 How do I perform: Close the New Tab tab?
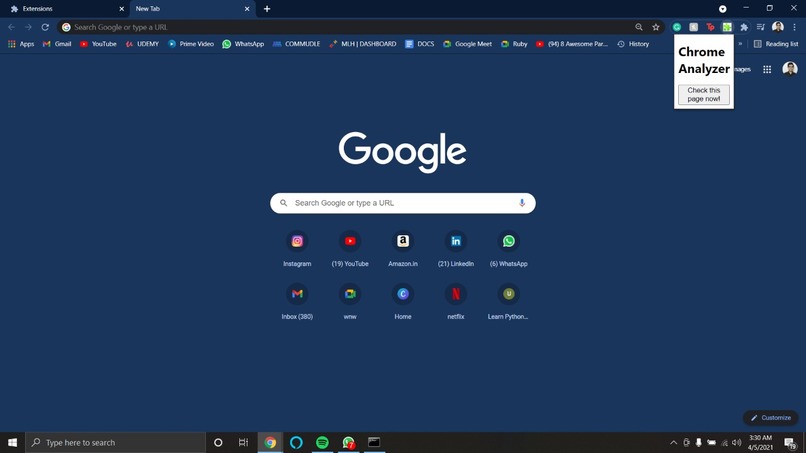pos(247,9)
